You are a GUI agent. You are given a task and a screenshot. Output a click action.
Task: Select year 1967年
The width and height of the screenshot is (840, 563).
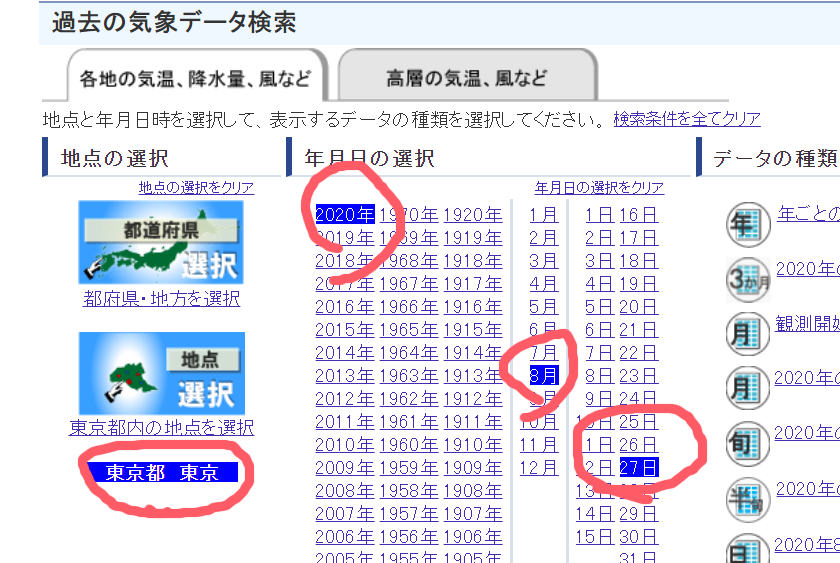[409, 284]
